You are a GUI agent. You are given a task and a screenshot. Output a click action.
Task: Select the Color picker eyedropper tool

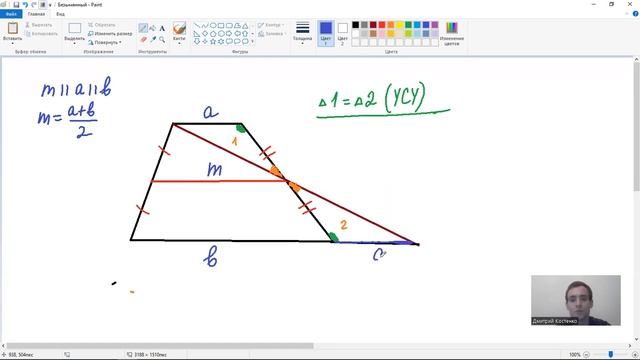(153, 39)
